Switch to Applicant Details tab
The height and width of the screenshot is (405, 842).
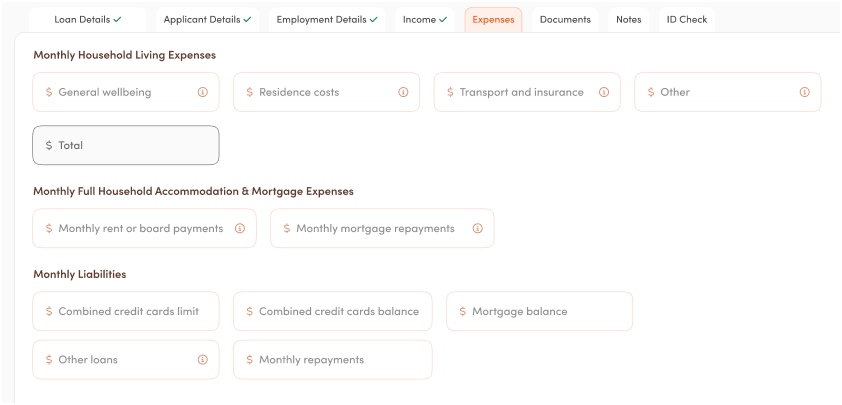[207, 19]
